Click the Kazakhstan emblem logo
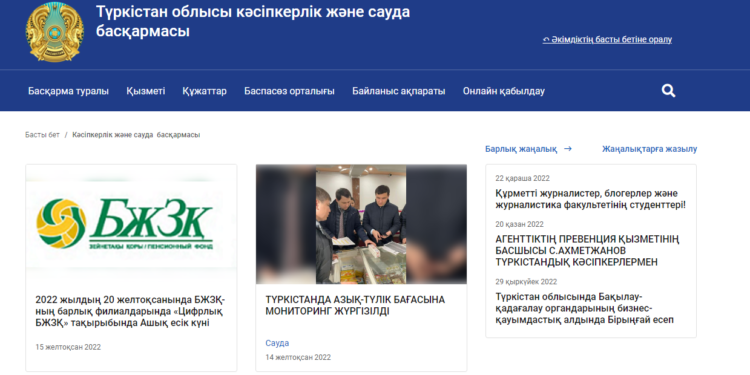750x375 pixels. 55,32
